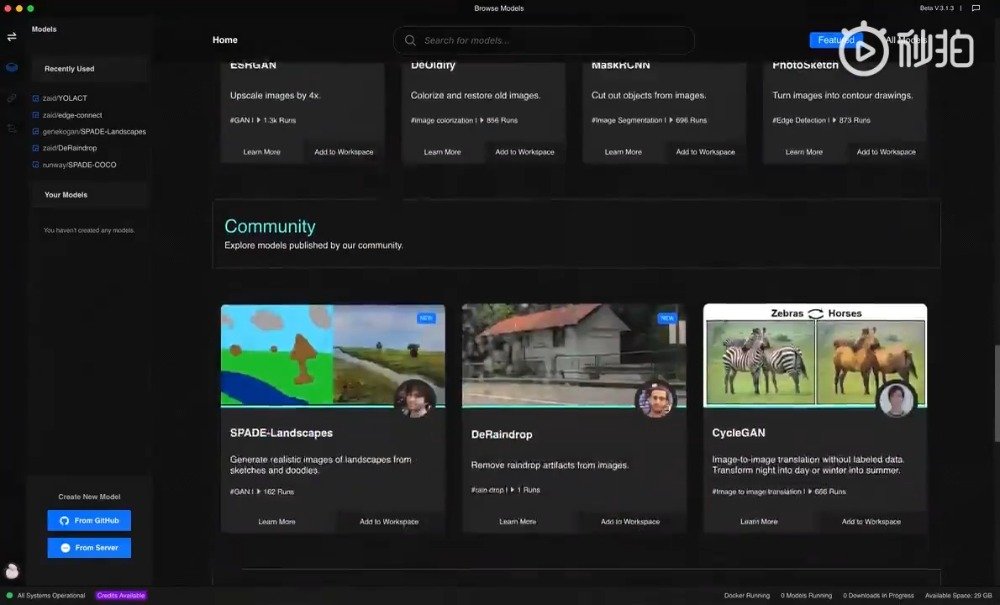Add CycleGAN to Workspace

click(870, 522)
